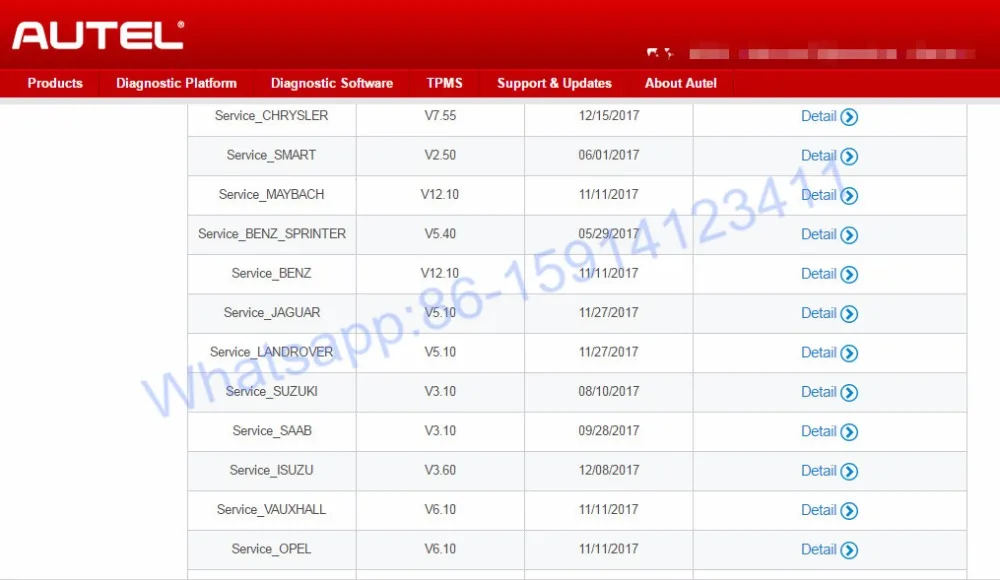Image resolution: width=1000 pixels, height=580 pixels.
Task: Open the Detail link for Service_JAGUAR
Action: point(818,313)
